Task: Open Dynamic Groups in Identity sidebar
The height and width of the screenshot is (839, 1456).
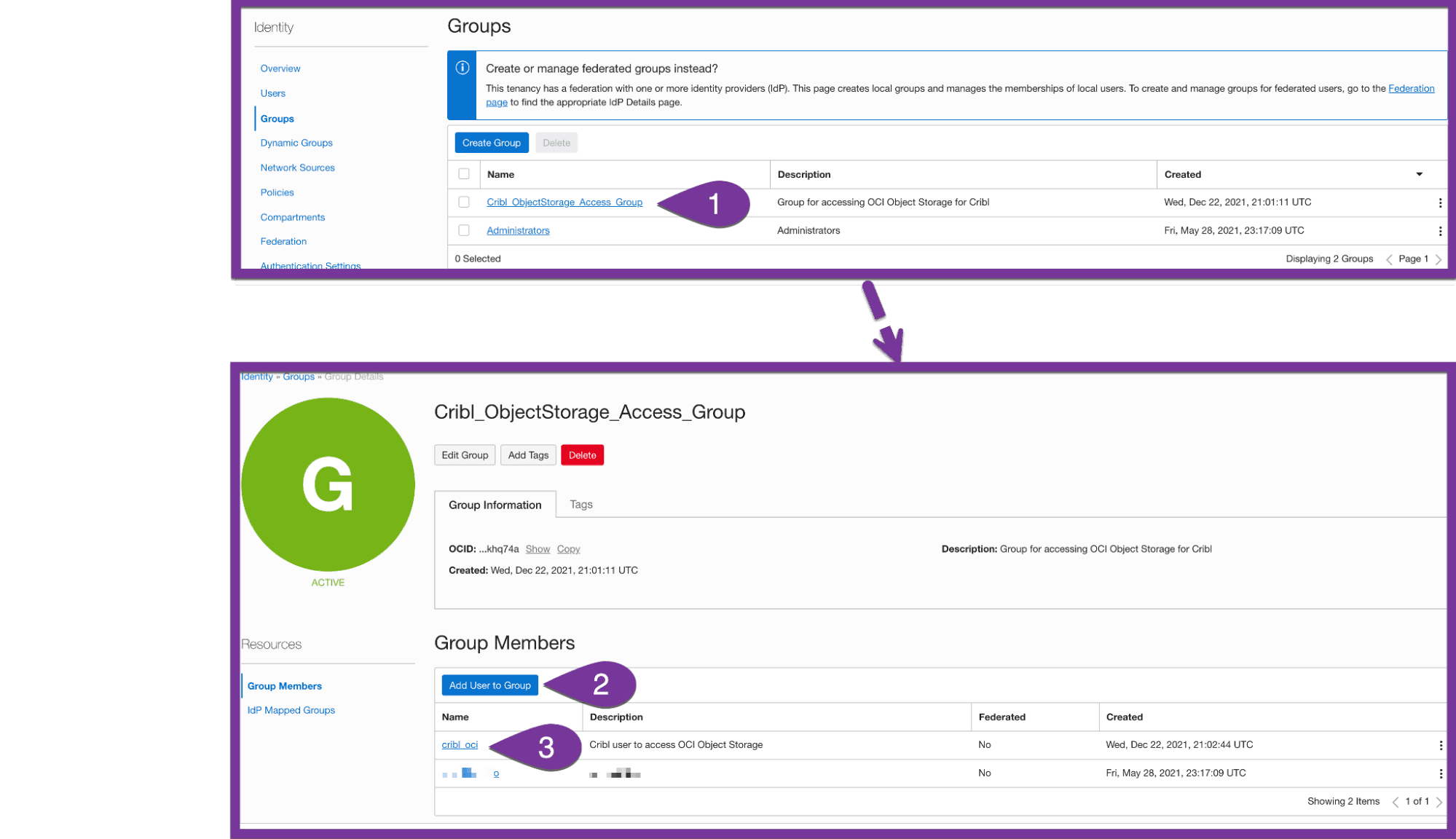Action: (296, 143)
